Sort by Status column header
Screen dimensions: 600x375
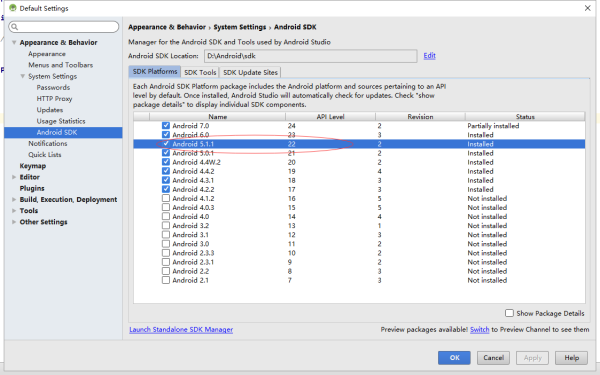pos(525,117)
